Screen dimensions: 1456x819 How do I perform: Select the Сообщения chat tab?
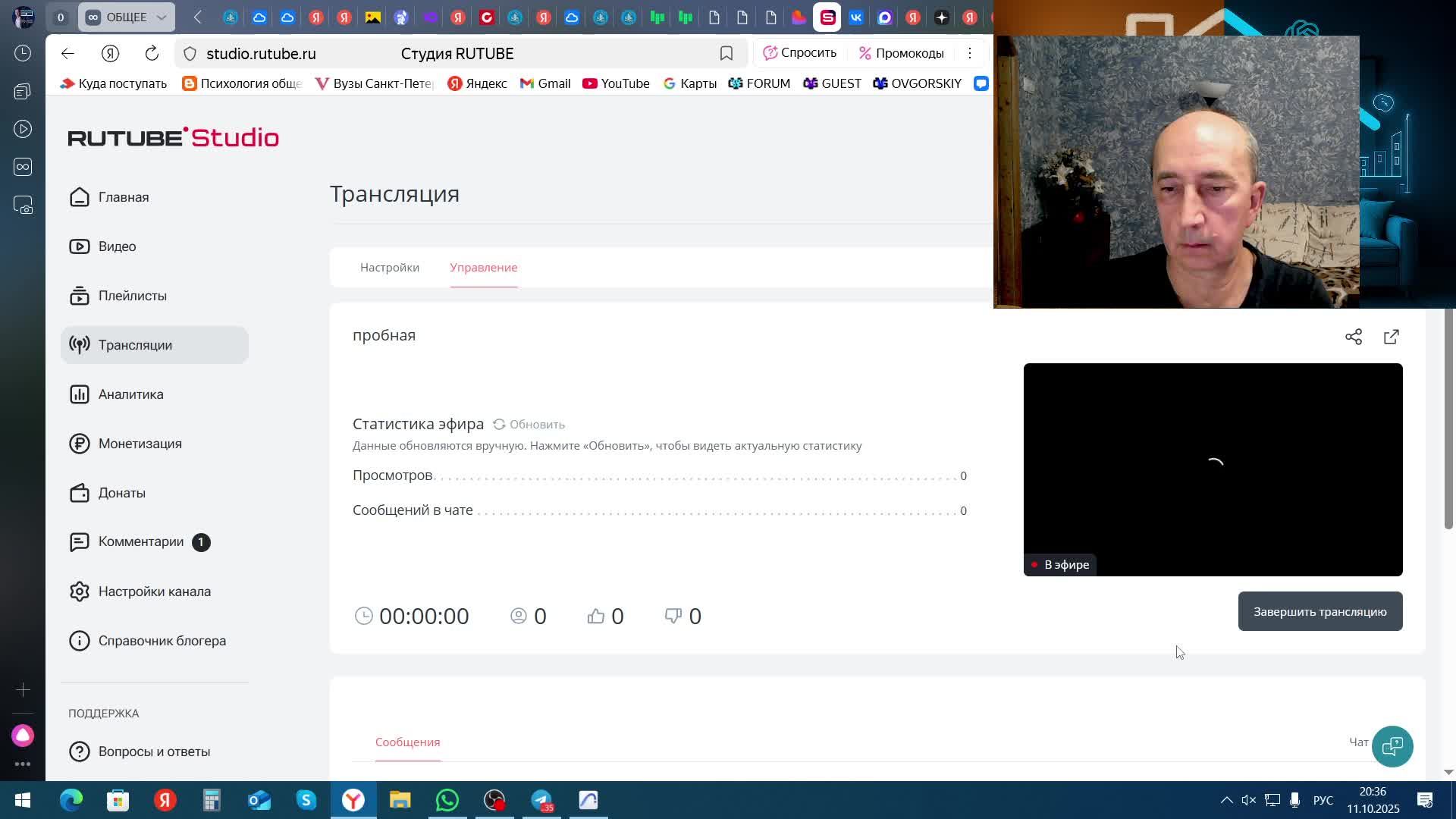407,742
